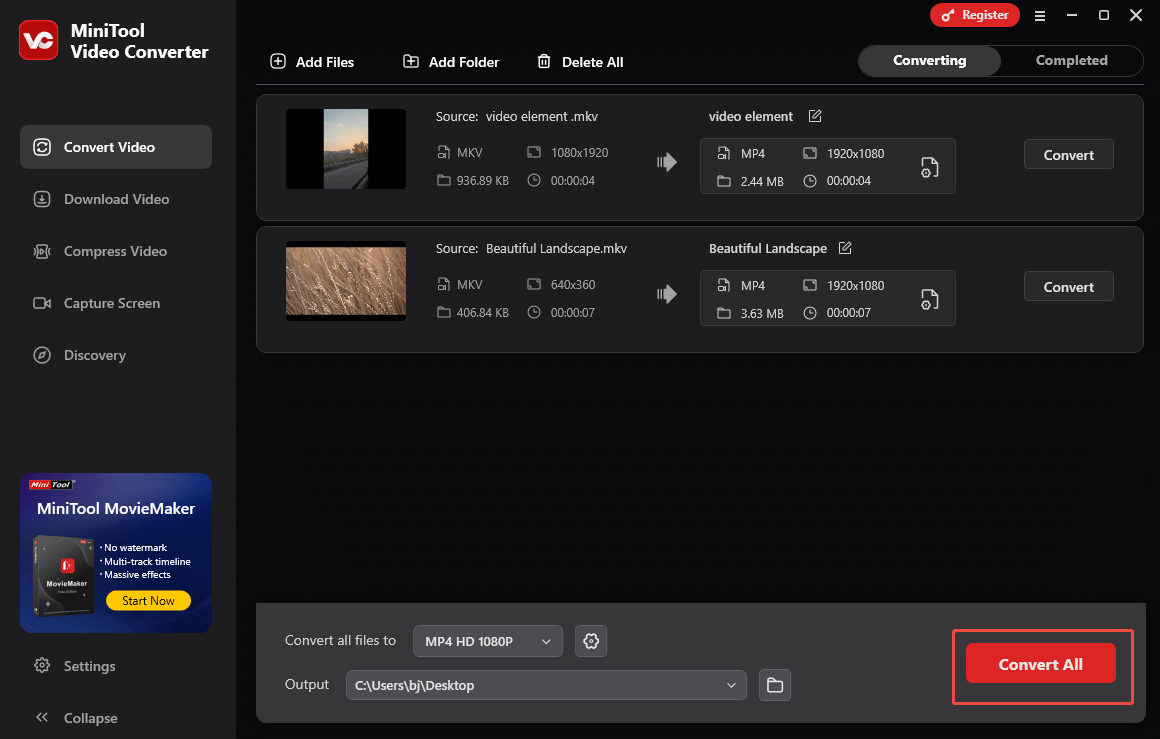Image resolution: width=1160 pixels, height=739 pixels.
Task: Open output format settings for video element
Action: (x=929, y=168)
